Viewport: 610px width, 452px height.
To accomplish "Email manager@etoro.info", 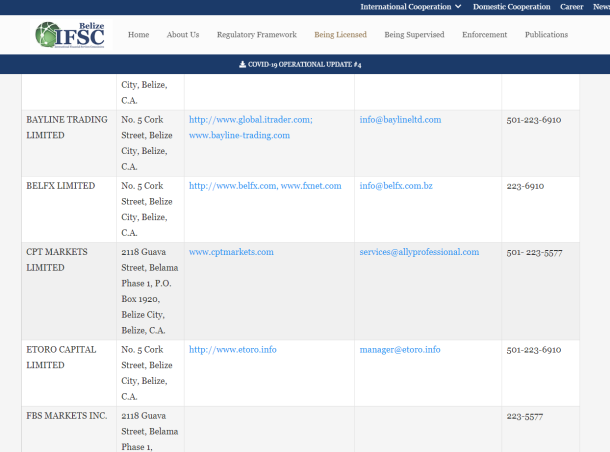I will [400, 350].
